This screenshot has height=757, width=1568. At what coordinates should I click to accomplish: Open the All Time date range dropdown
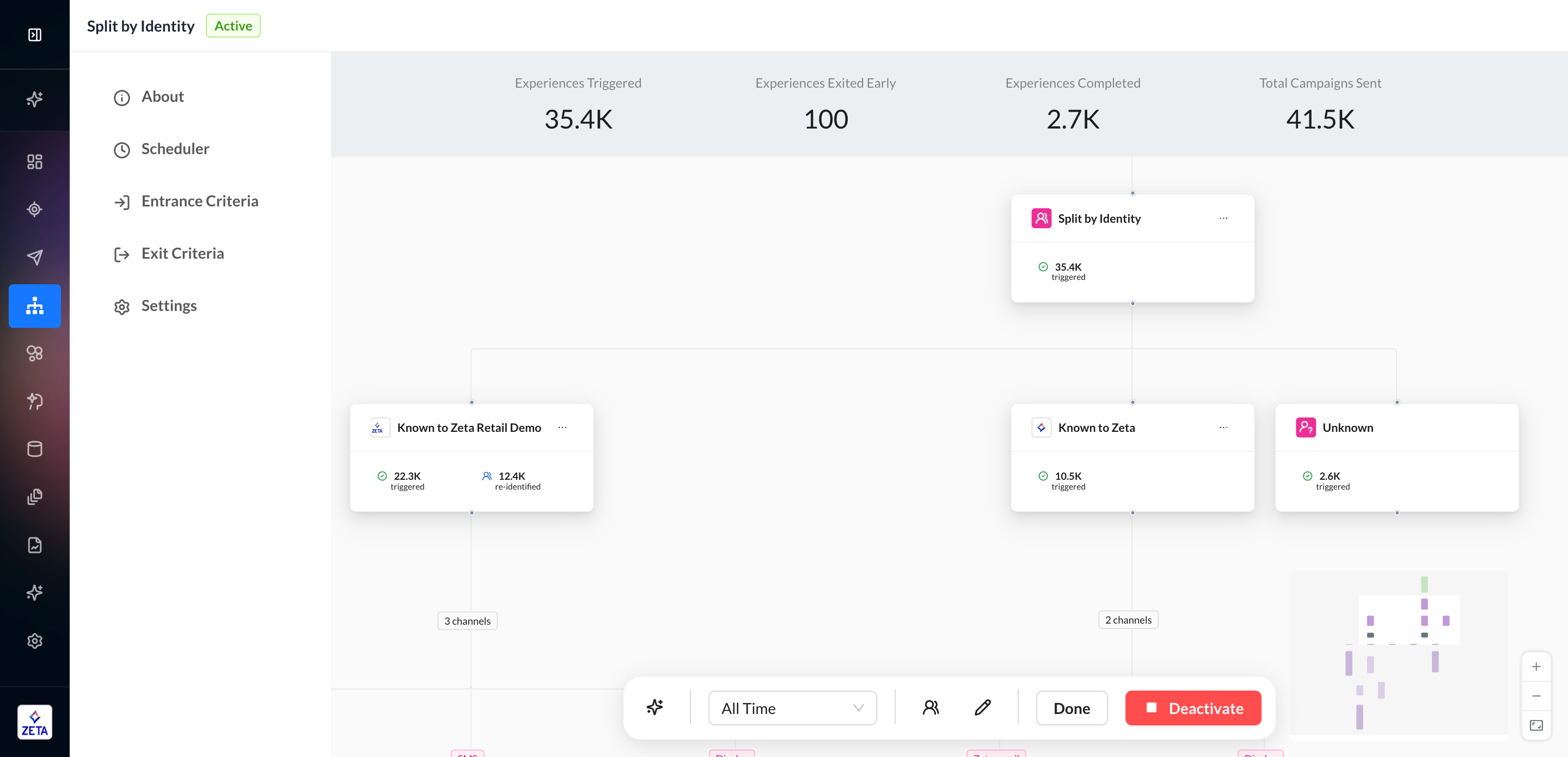792,707
